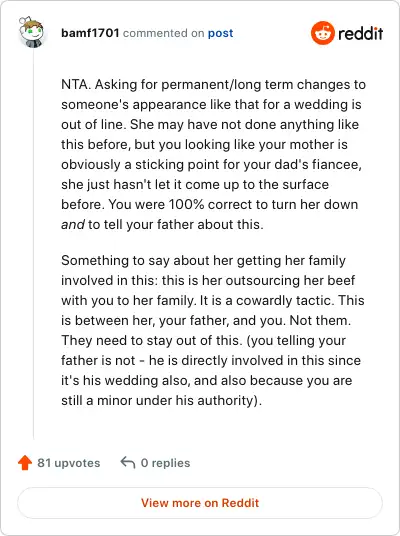
Task: Click the curved reply arrow icon
Action: click(128, 463)
